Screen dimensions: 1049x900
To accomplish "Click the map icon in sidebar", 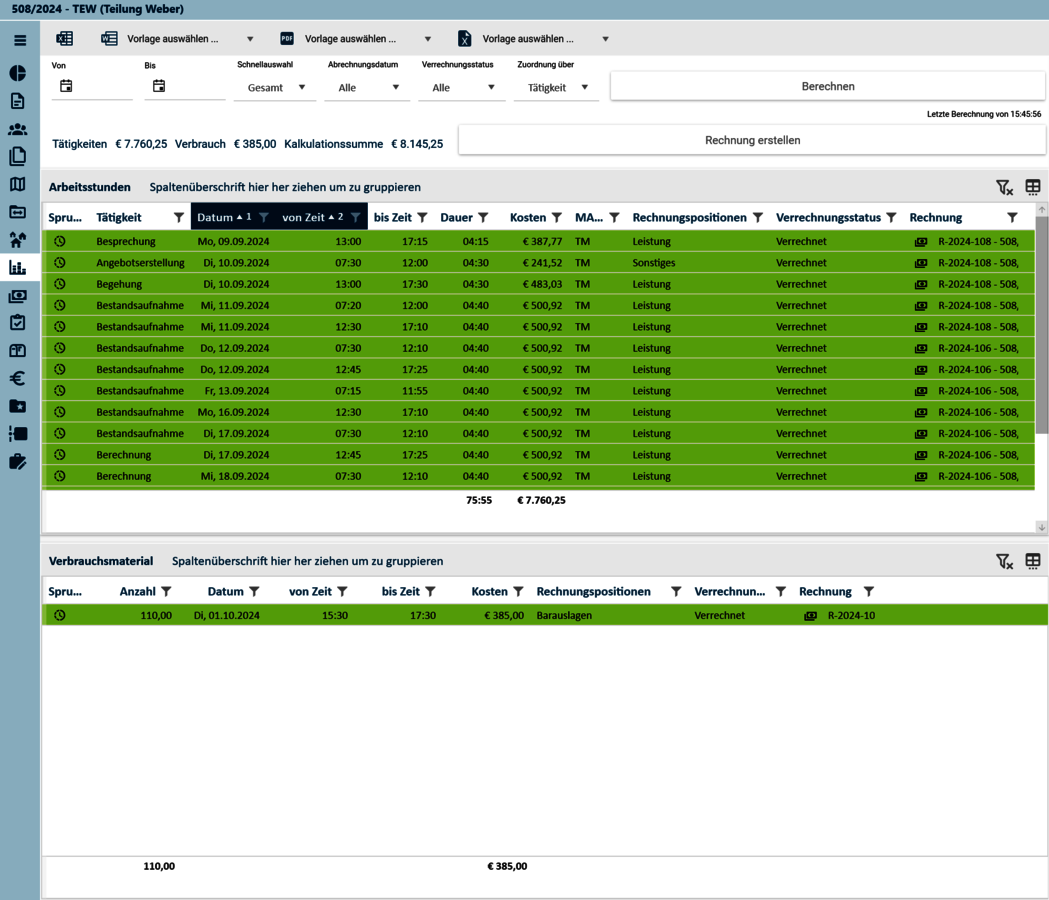I will click(18, 185).
